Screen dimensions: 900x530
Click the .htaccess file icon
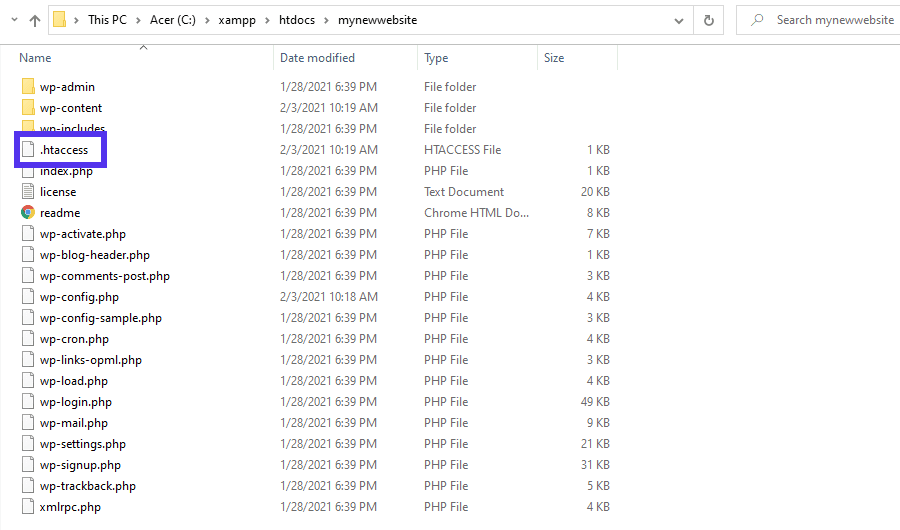28,150
